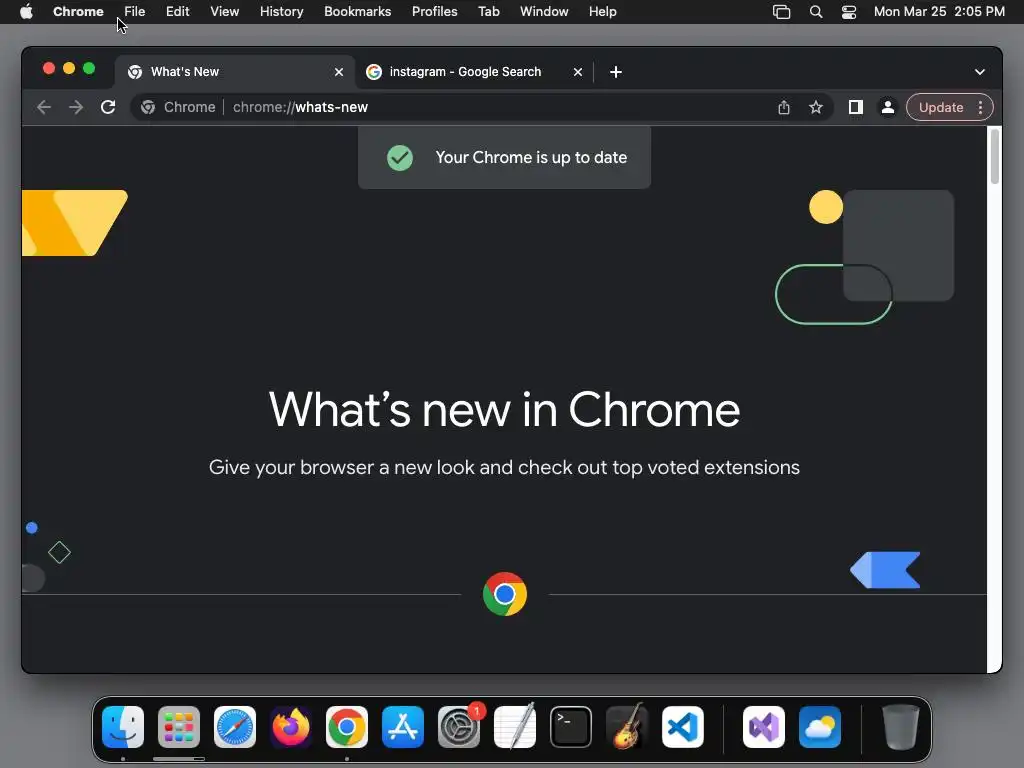
Task: Click the green checkmark status icon
Action: tap(400, 157)
